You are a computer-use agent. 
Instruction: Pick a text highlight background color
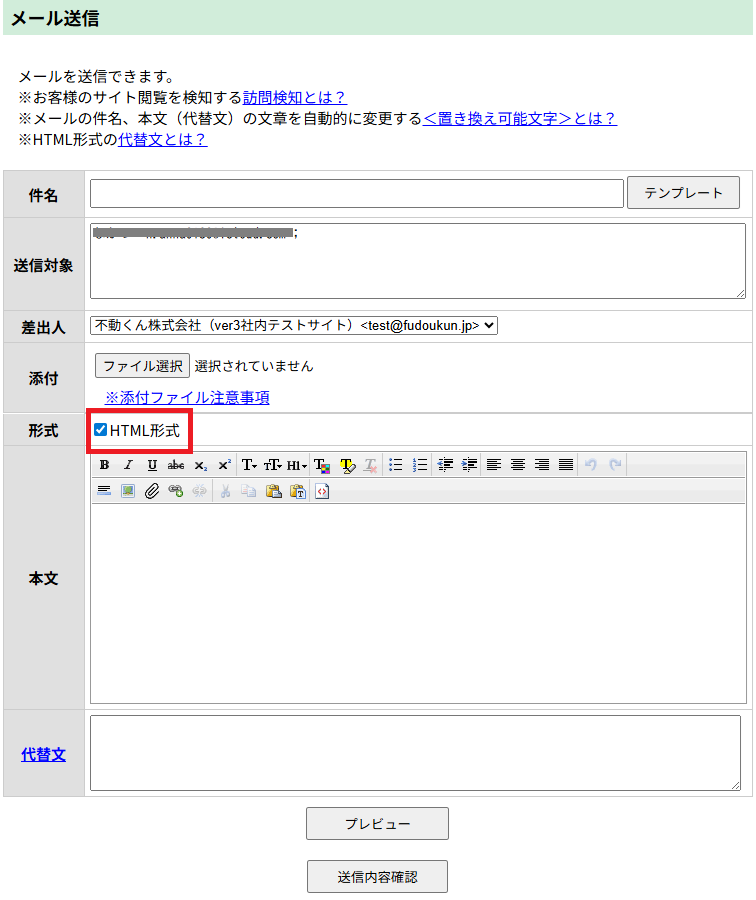[x=347, y=465]
